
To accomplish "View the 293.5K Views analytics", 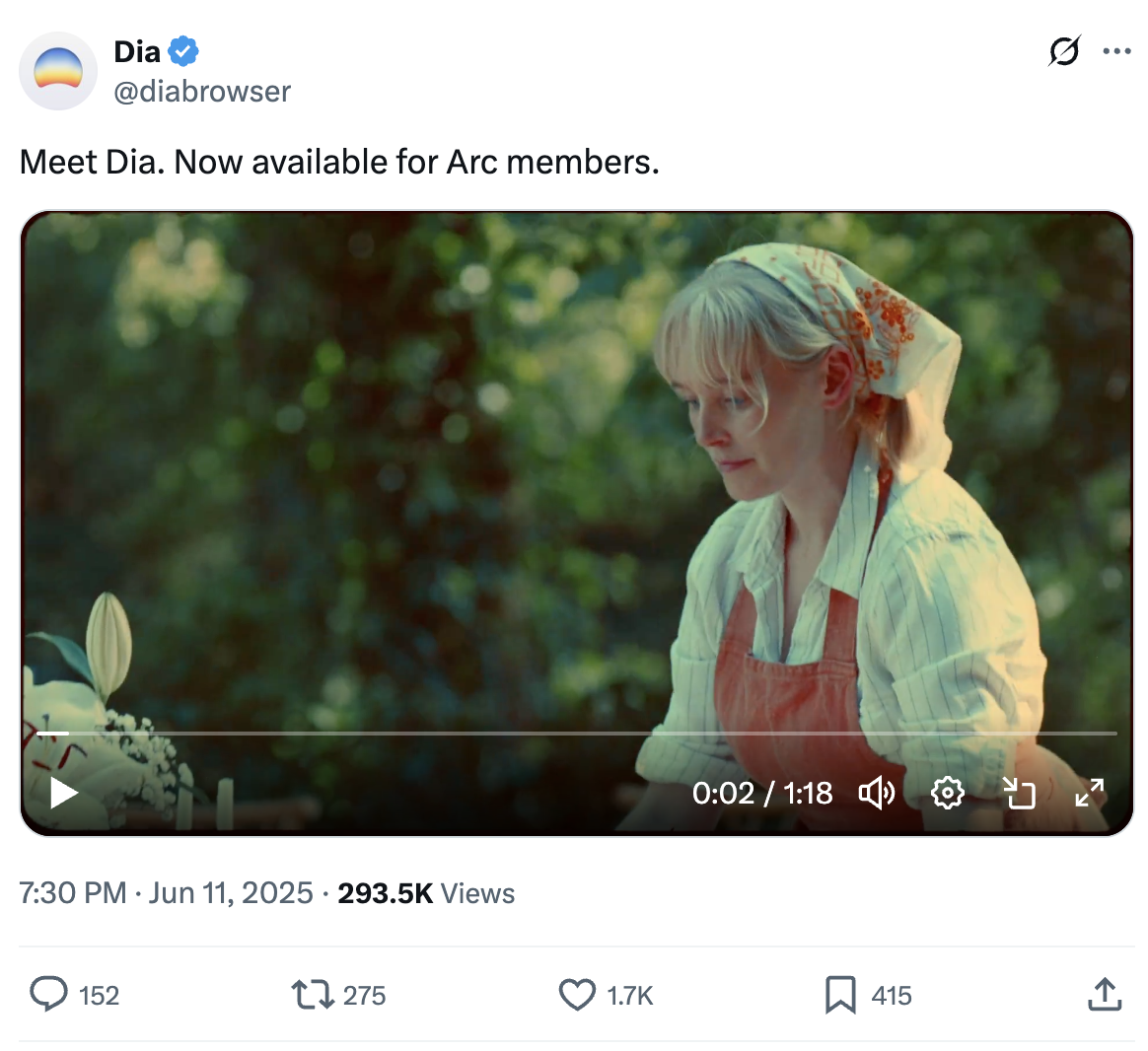I will coord(426,893).
